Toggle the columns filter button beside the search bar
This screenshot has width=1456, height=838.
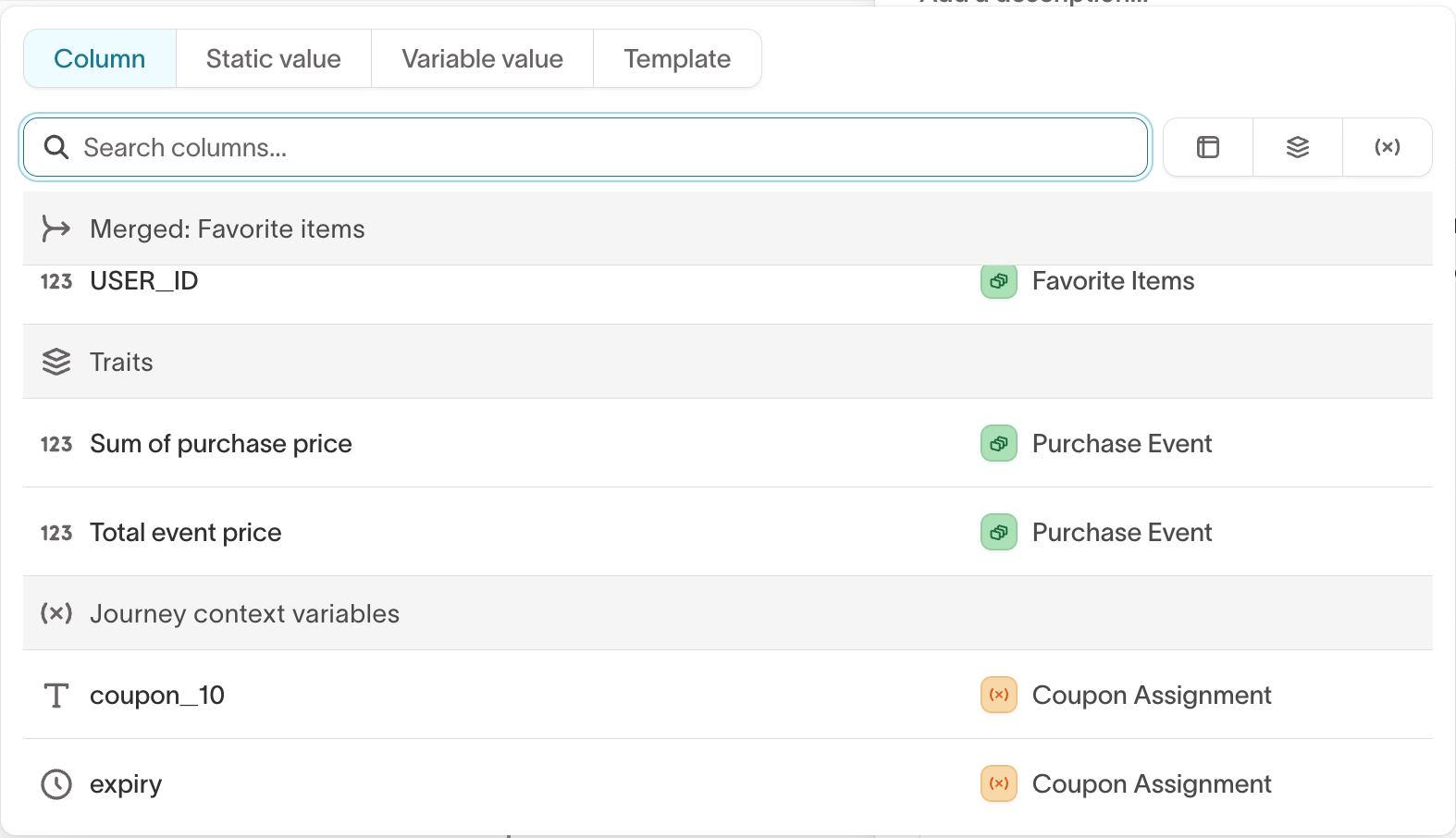click(1207, 147)
